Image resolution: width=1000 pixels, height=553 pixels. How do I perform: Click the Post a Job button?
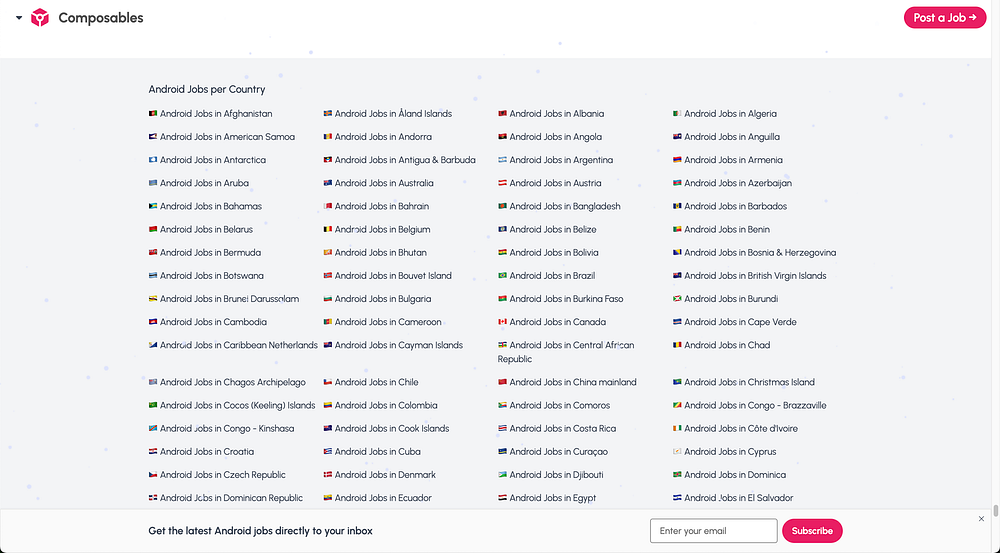tap(945, 18)
